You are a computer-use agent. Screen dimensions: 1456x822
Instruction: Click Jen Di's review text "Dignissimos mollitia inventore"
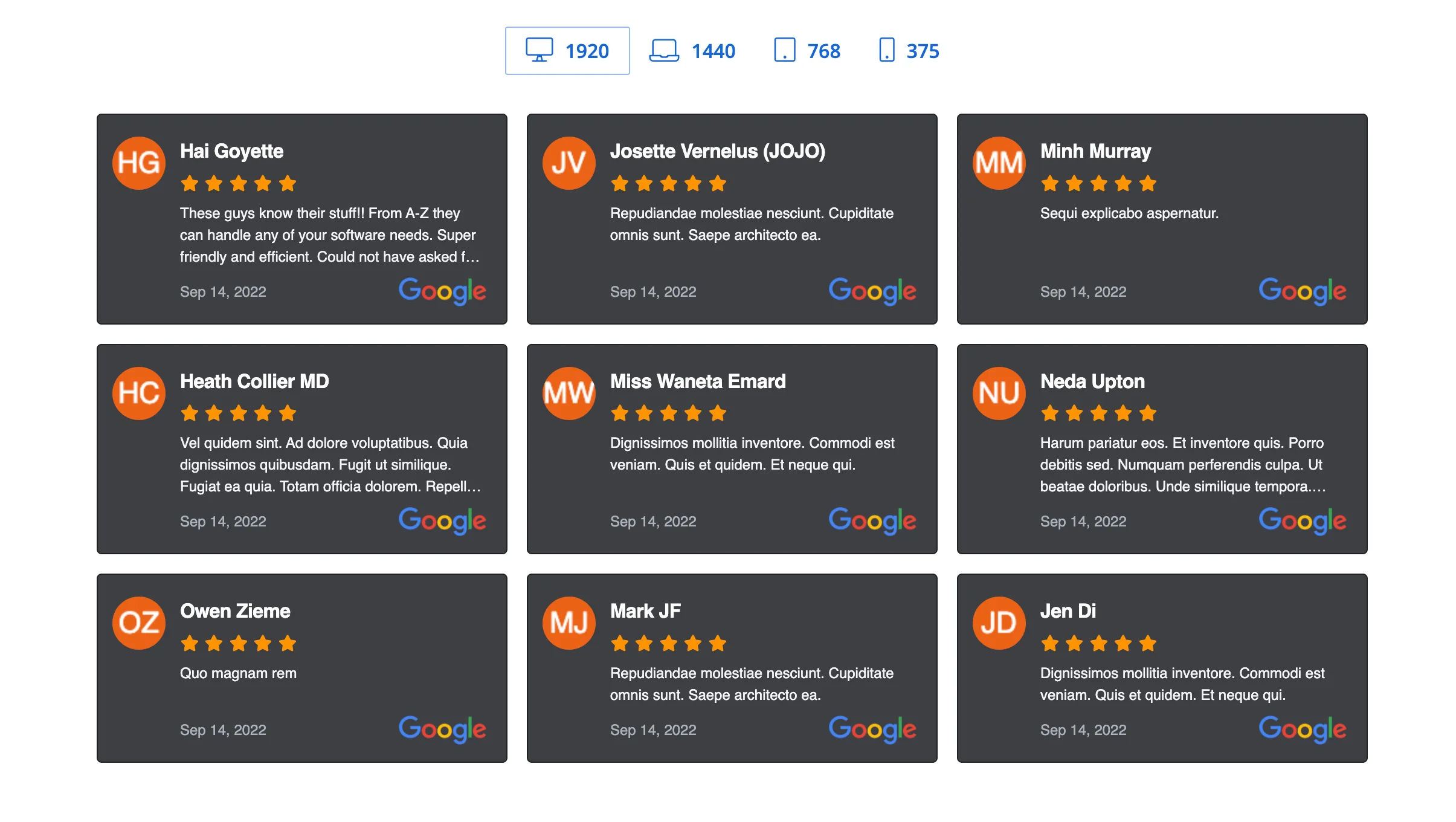coord(1182,684)
